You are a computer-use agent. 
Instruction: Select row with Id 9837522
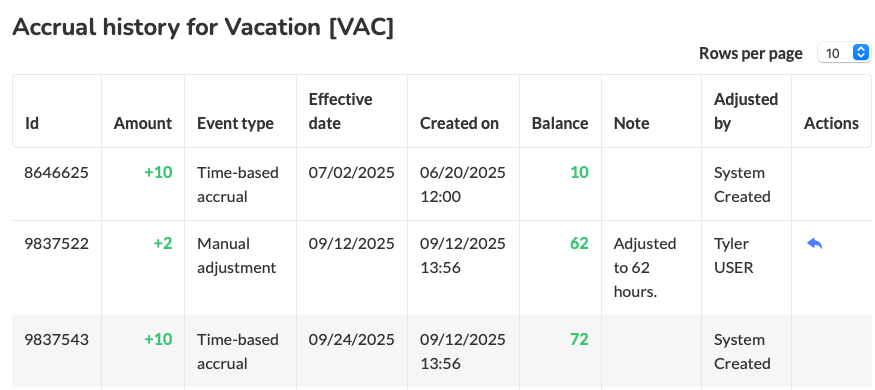tap(441, 268)
